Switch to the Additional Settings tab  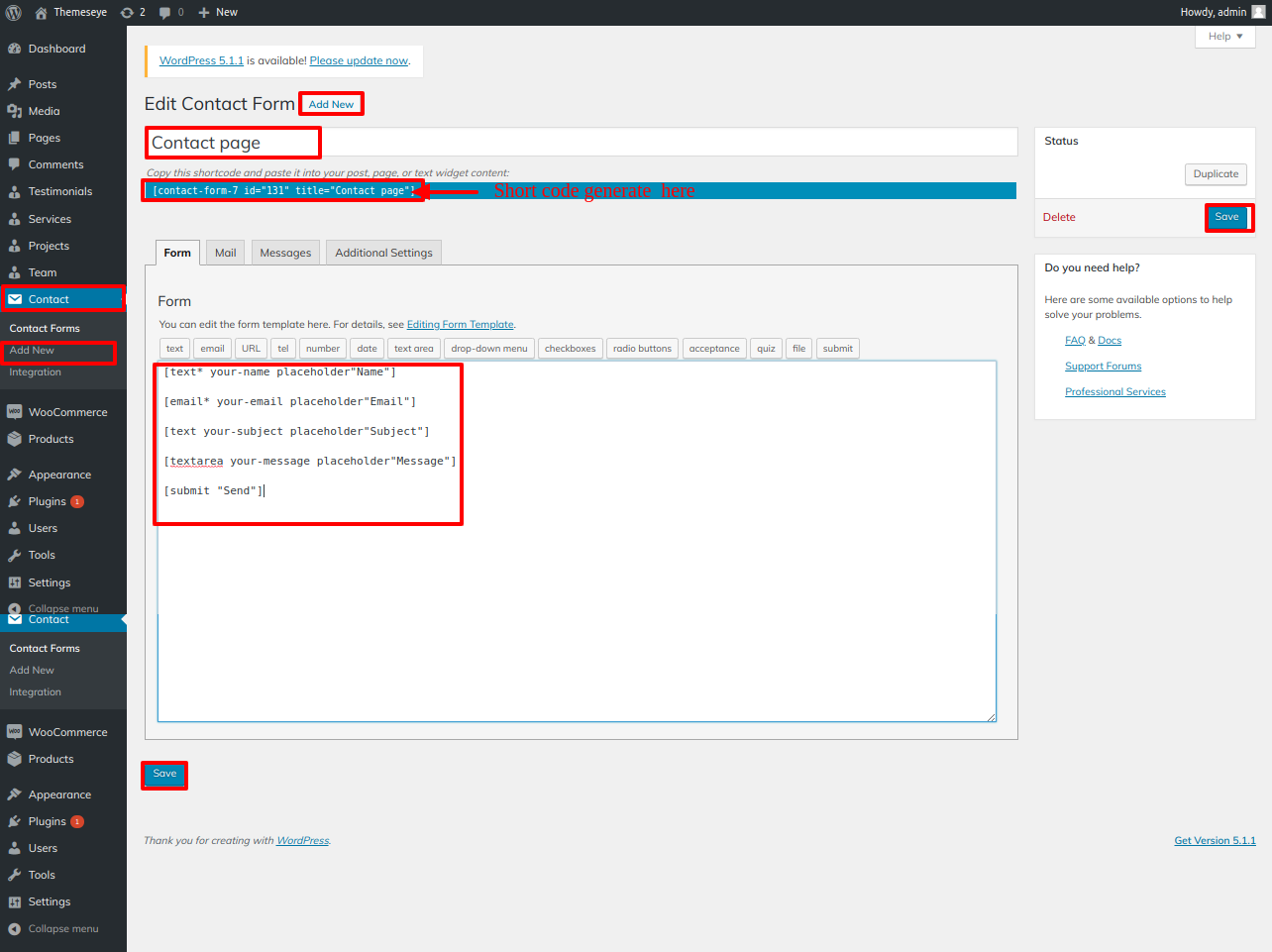383,253
